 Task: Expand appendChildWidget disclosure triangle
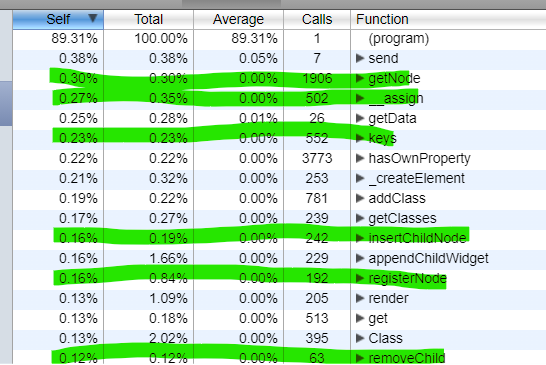pos(360,258)
